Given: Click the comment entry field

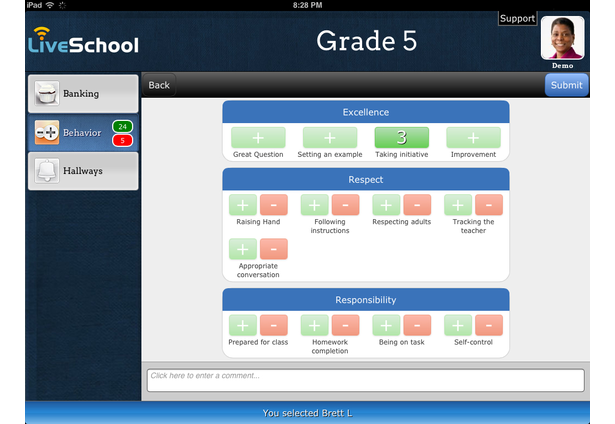Looking at the screenshot, I should 366,380.
